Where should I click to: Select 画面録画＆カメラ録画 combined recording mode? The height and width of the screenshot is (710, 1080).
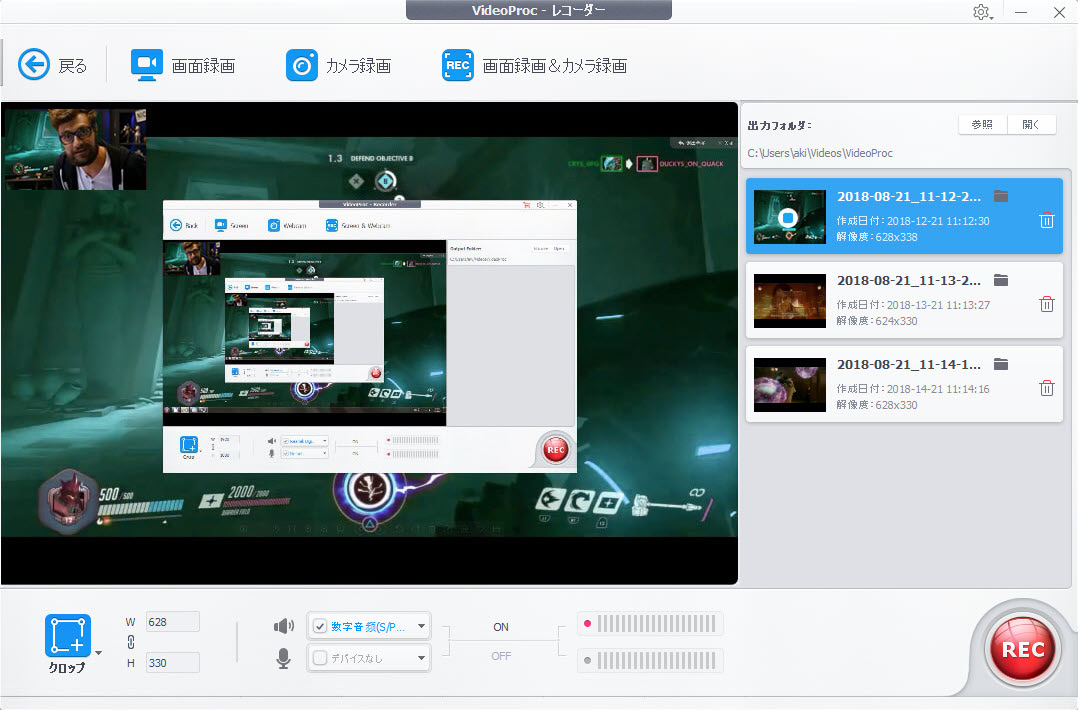coord(457,63)
